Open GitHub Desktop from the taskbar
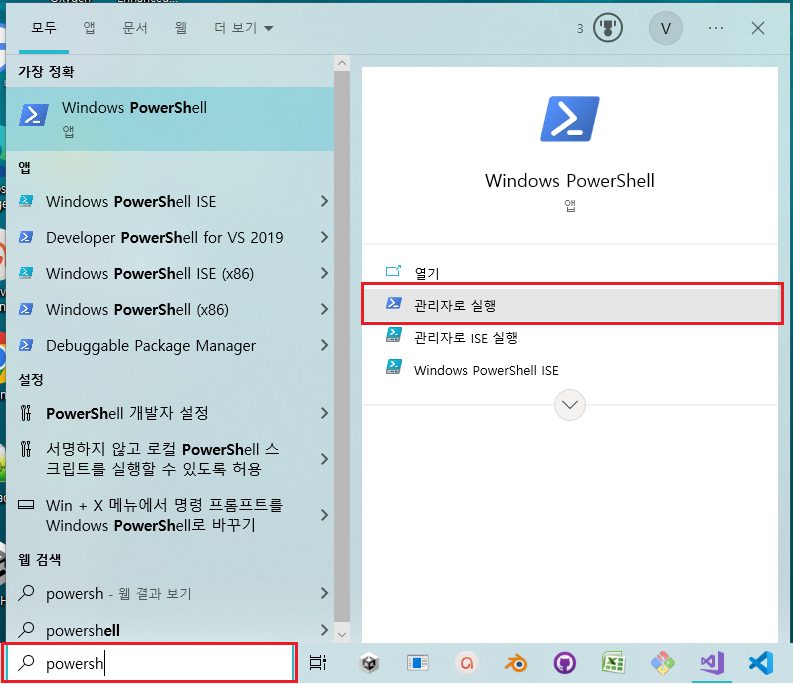The height and width of the screenshot is (684, 793). click(564, 663)
